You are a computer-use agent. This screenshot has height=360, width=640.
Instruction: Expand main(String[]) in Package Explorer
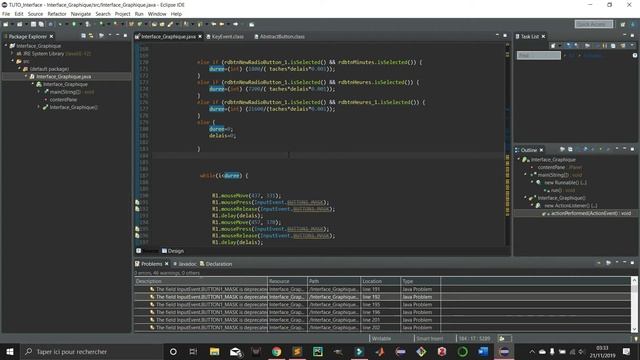click(39, 92)
